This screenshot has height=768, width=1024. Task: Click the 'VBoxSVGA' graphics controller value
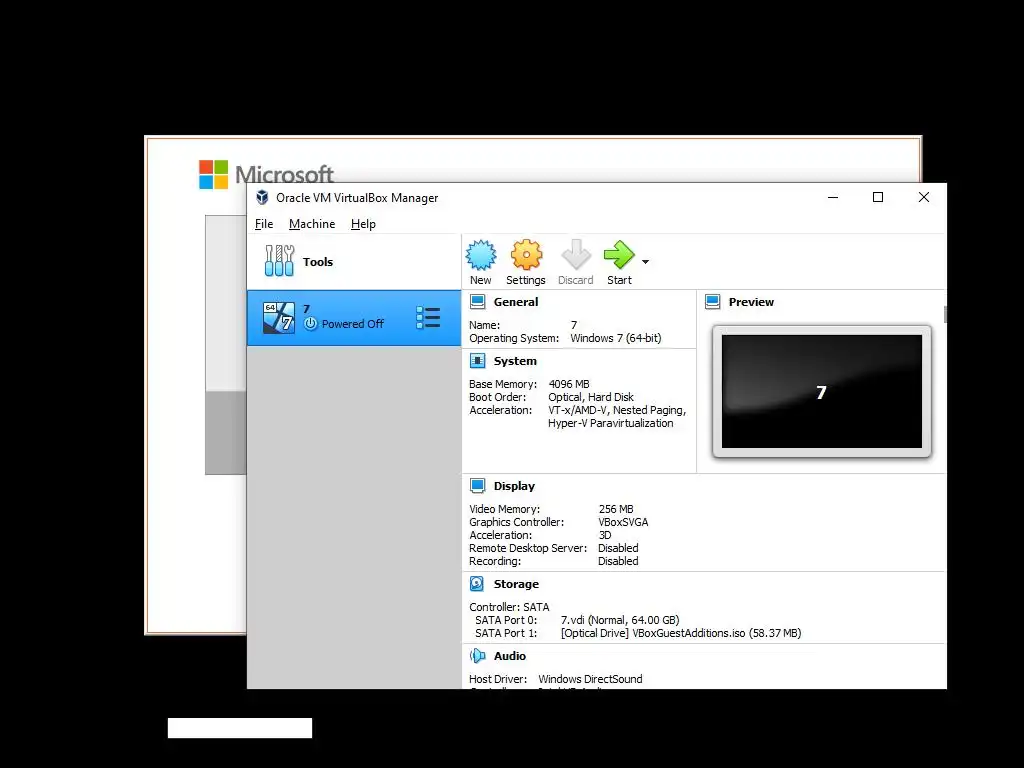[623, 522]
